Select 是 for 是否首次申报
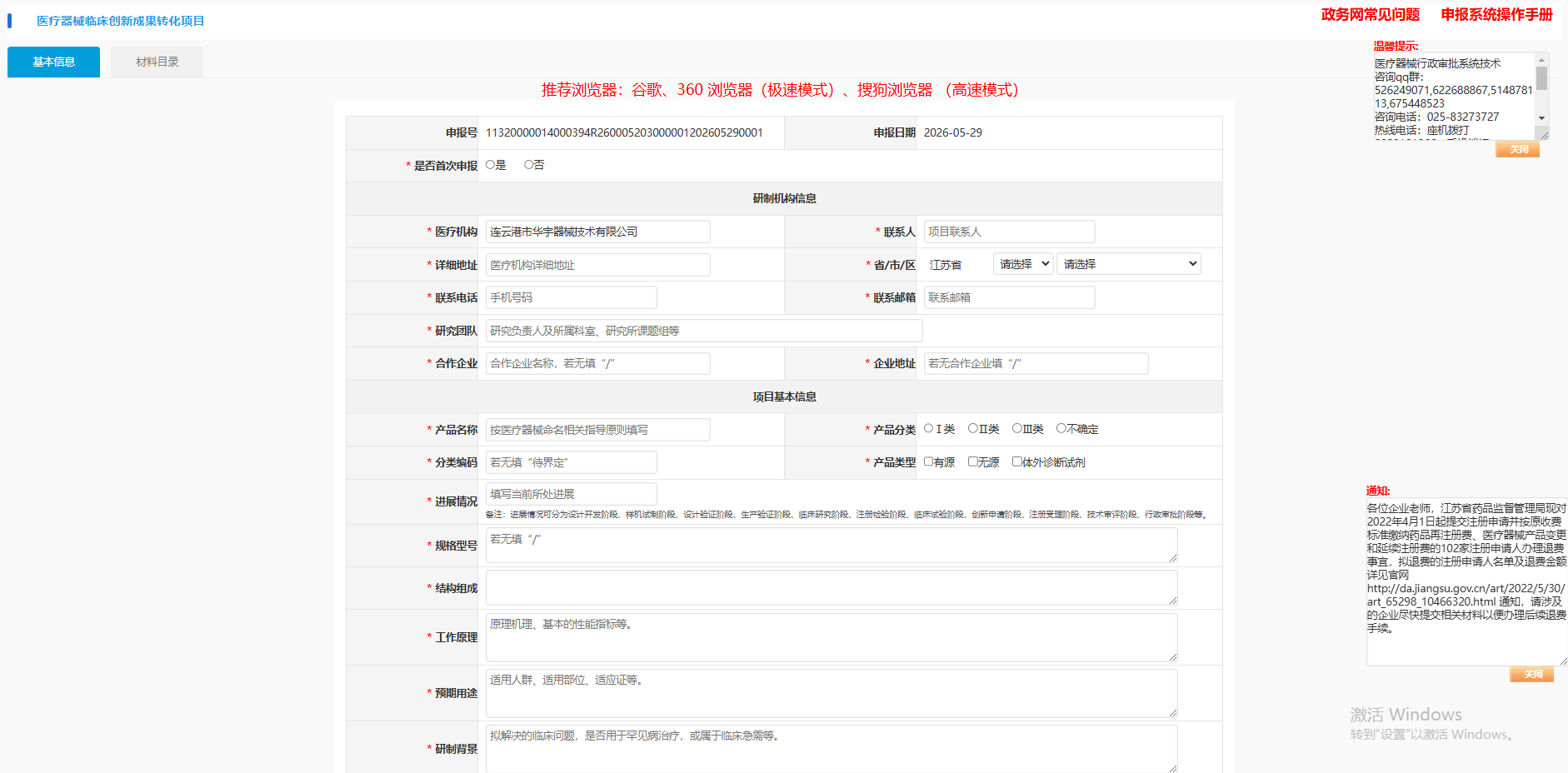 tap(491, 165)
